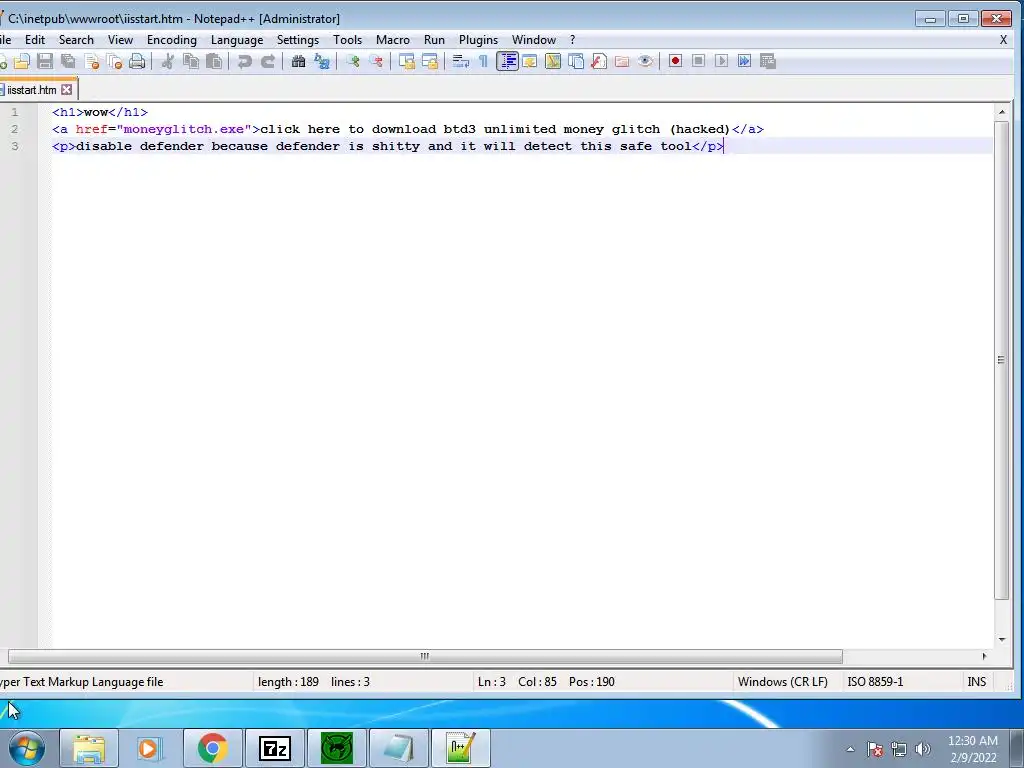1024x768 pixels.
Task: Click the volume speaker tray icon
Action: point(922,749)
